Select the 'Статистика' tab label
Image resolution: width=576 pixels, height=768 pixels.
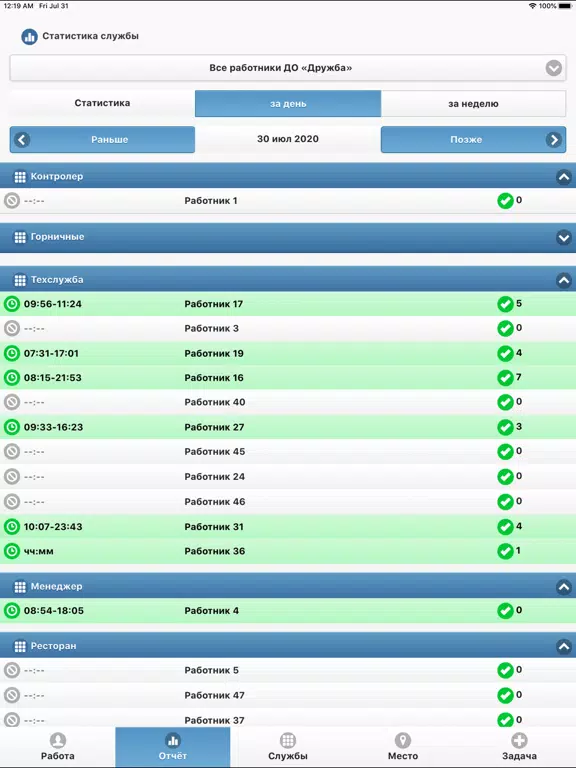pyautogui.click(x=102, y=103)
